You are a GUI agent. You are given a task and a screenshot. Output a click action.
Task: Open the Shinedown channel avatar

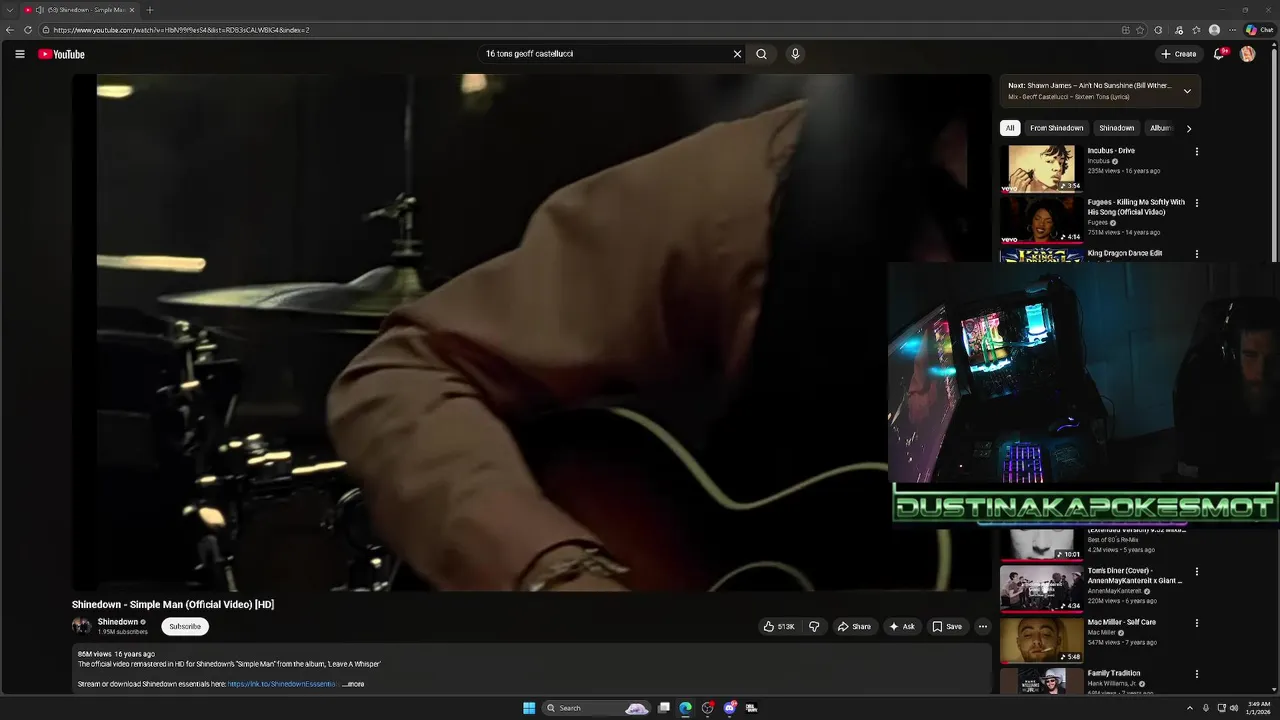click(x=81, y=626)
